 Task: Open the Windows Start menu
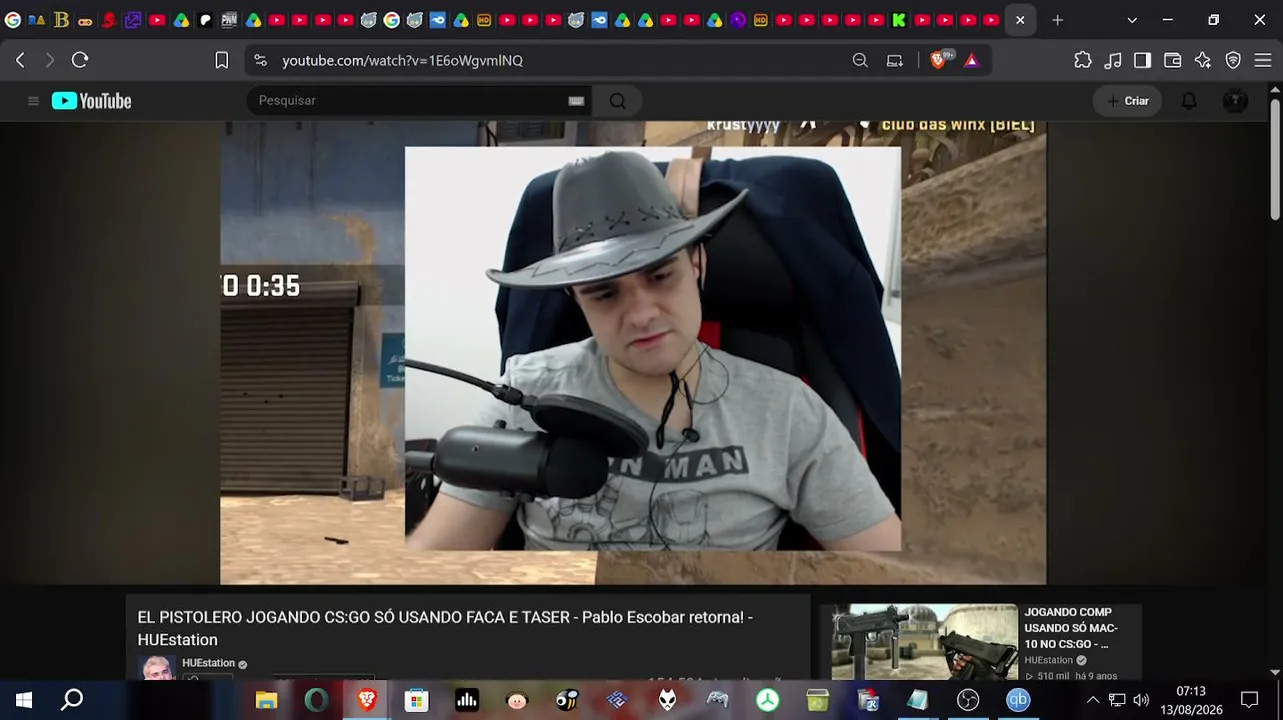coord(24,700)
